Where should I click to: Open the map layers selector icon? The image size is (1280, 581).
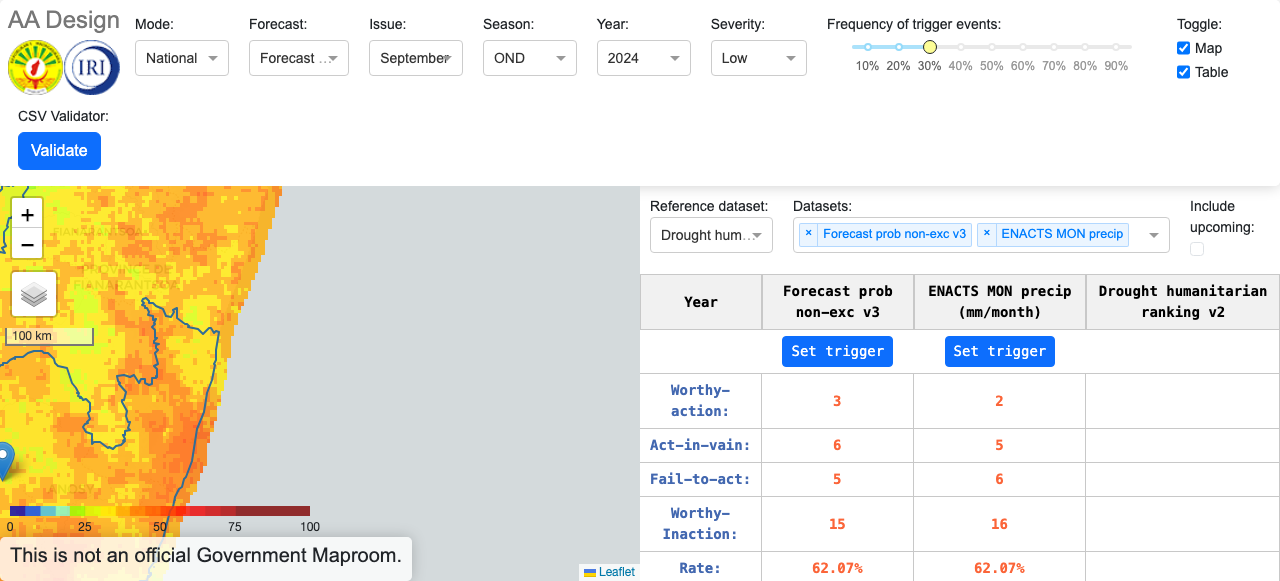click(34, 294)
